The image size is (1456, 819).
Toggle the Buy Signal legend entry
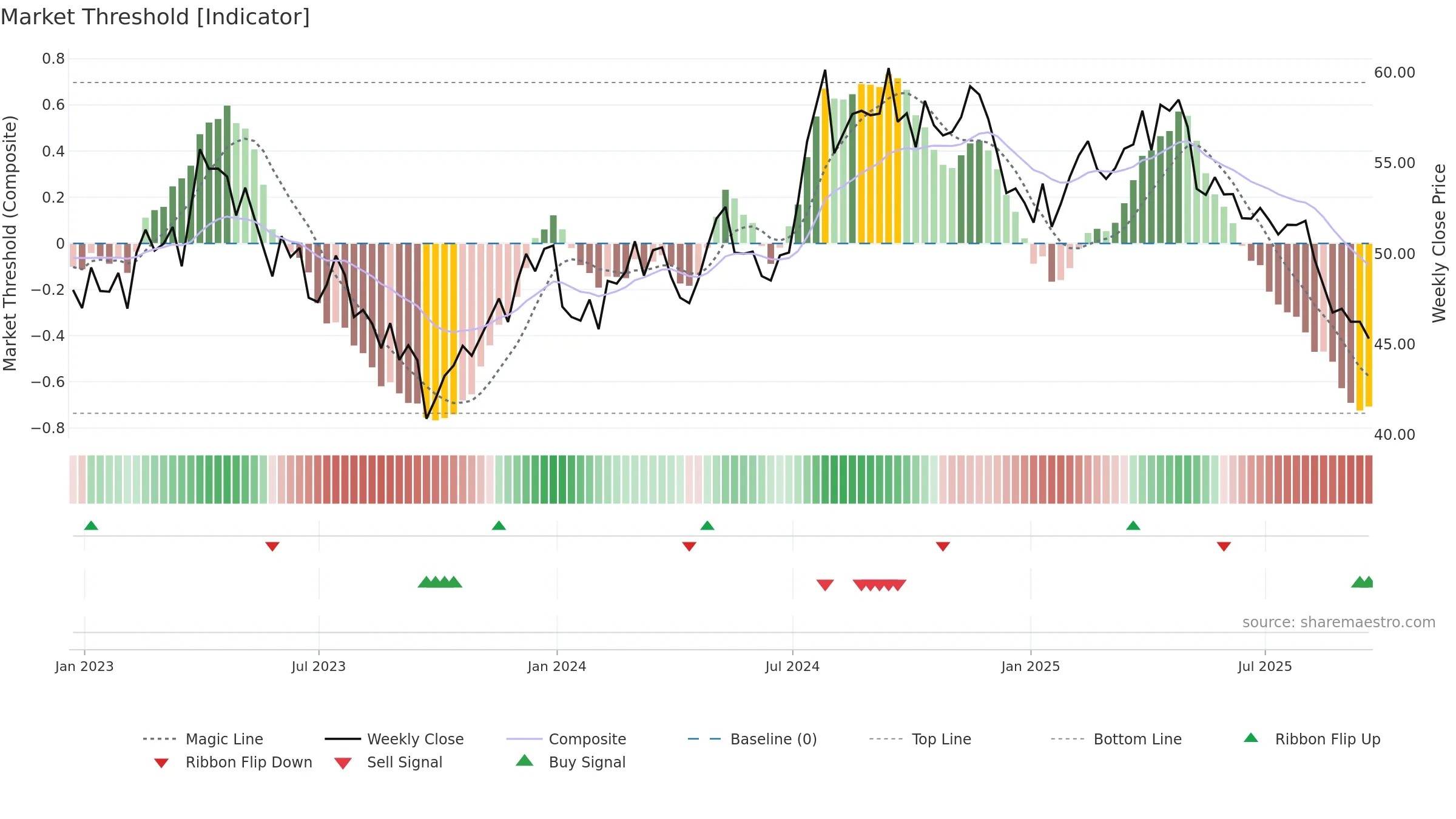pos(570,762)
